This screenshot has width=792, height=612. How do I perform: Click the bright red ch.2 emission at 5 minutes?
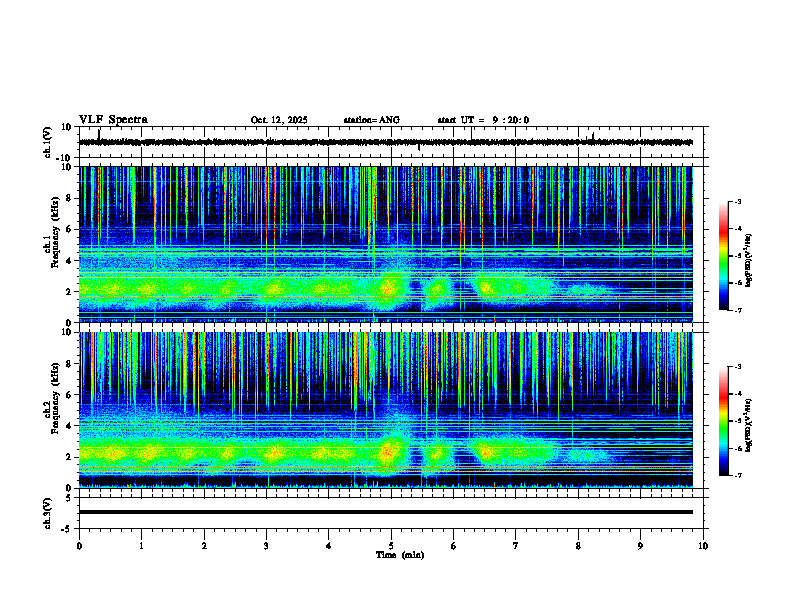point(387,451)
